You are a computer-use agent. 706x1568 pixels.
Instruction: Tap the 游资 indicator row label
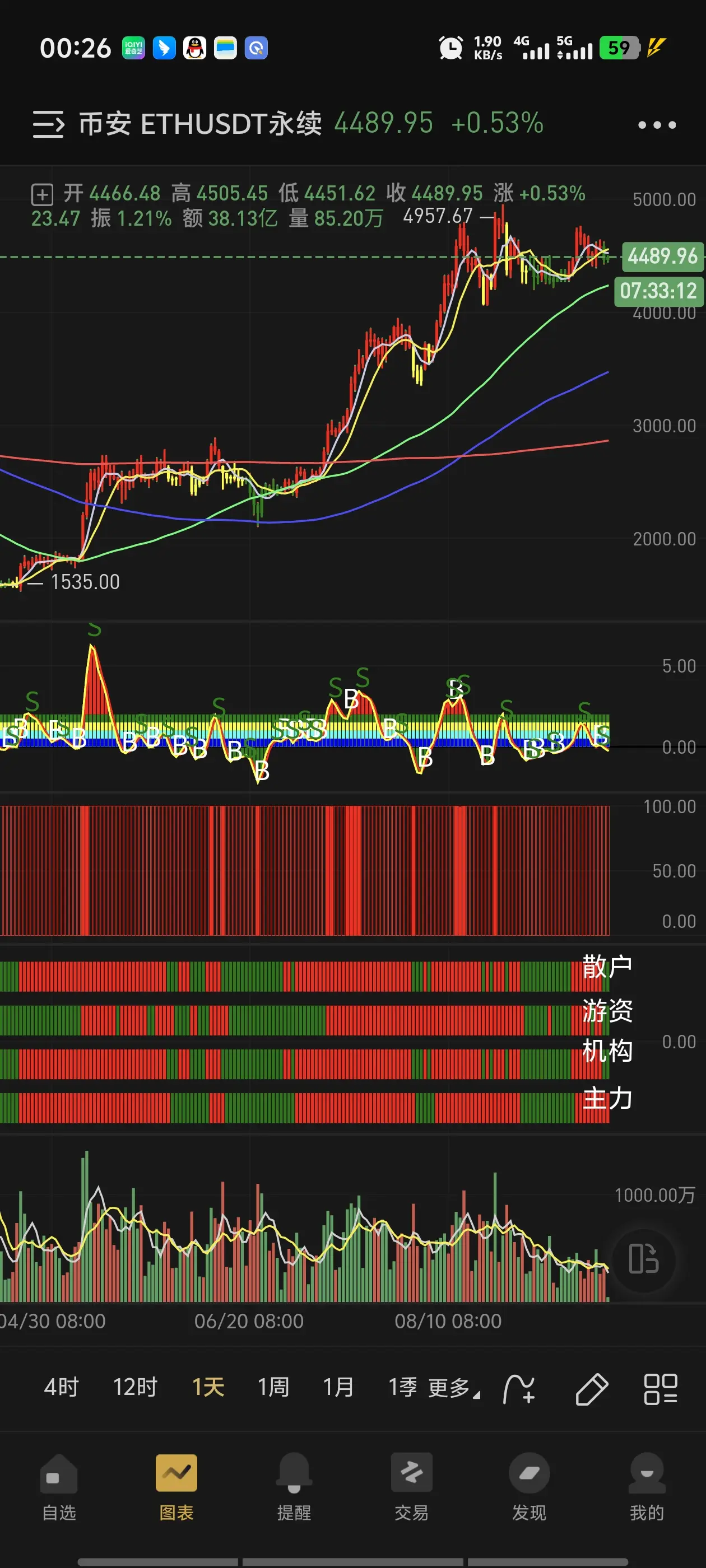[x=607, y=1010]
